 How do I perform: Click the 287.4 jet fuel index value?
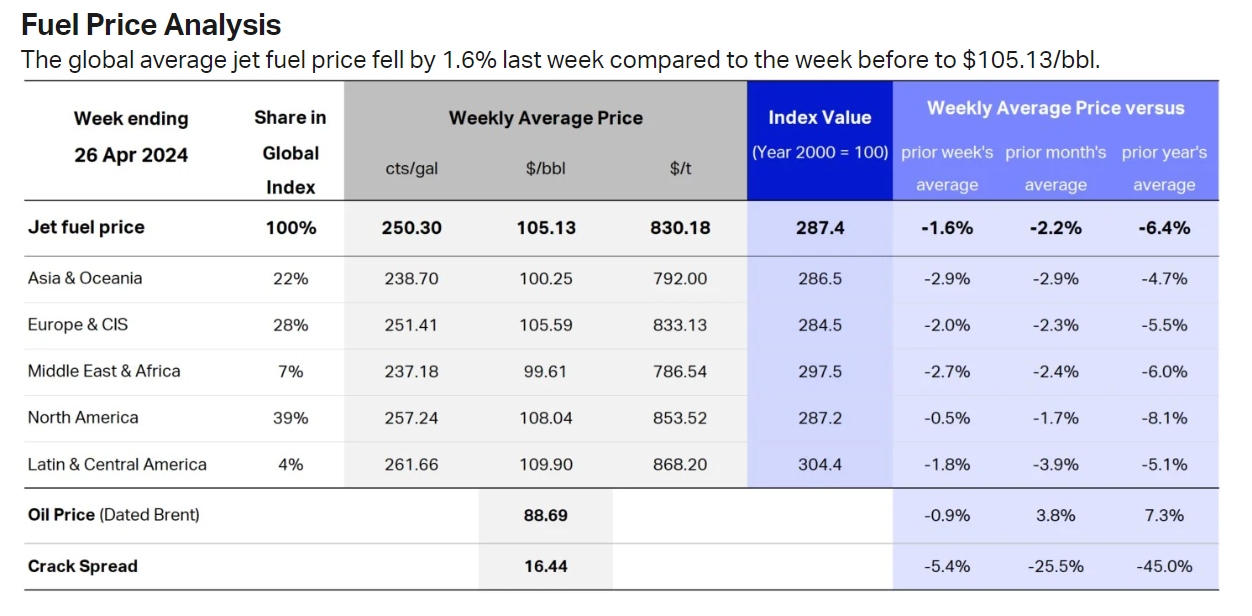click(820, 228)
